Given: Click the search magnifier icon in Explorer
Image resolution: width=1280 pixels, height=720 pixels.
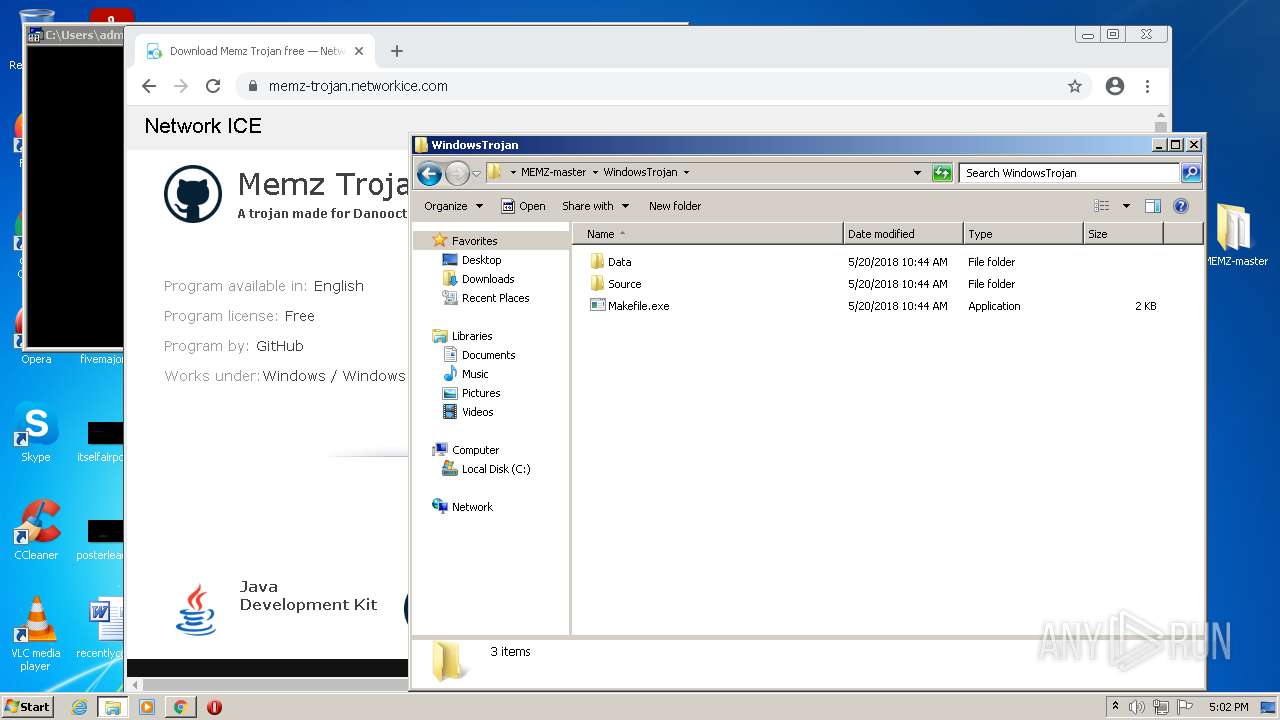Looking at the screenshot, I should point(1191,173).
